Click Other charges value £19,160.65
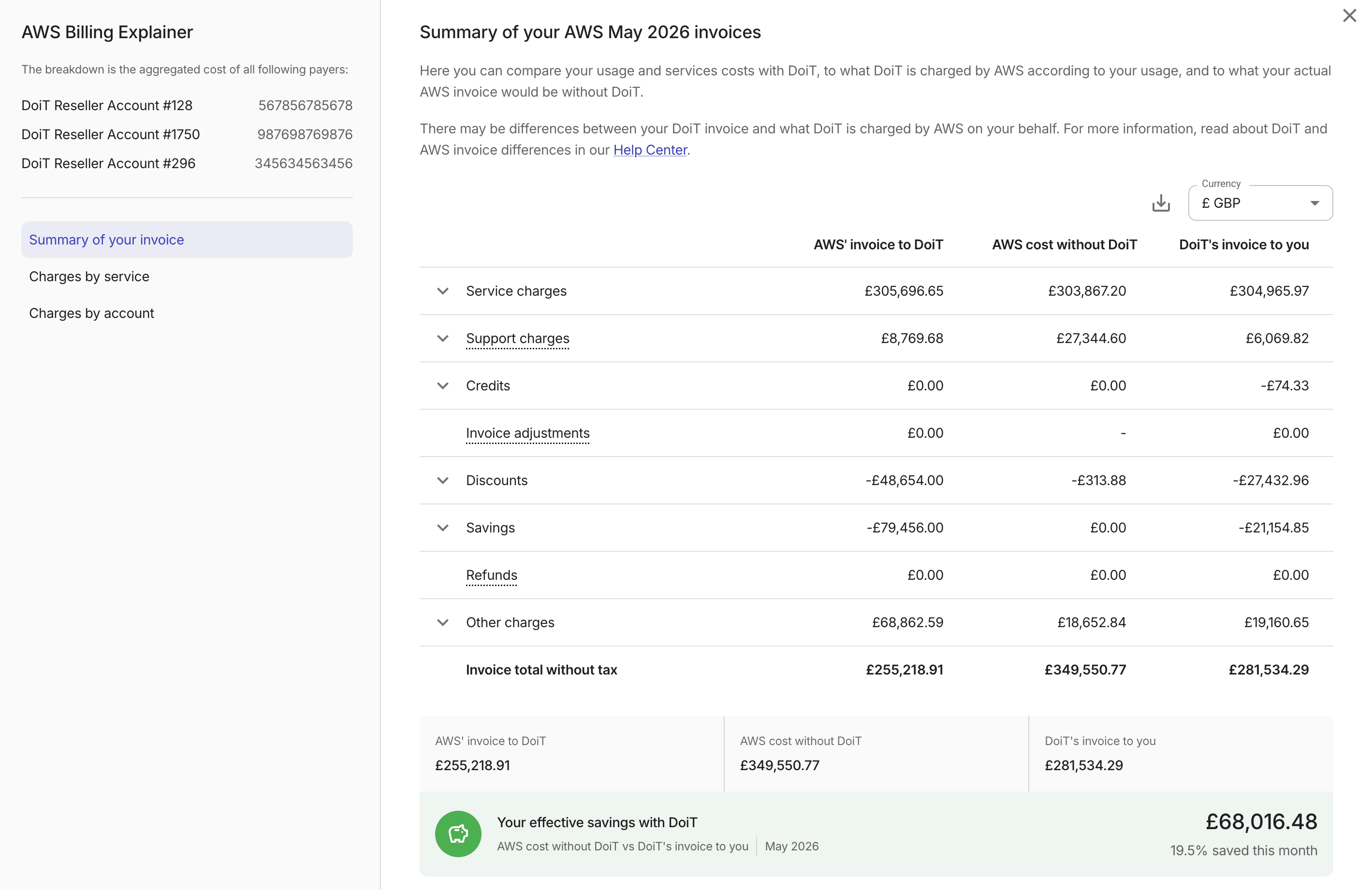This screenshot has height=890, width=1372. coord(1276,622)
